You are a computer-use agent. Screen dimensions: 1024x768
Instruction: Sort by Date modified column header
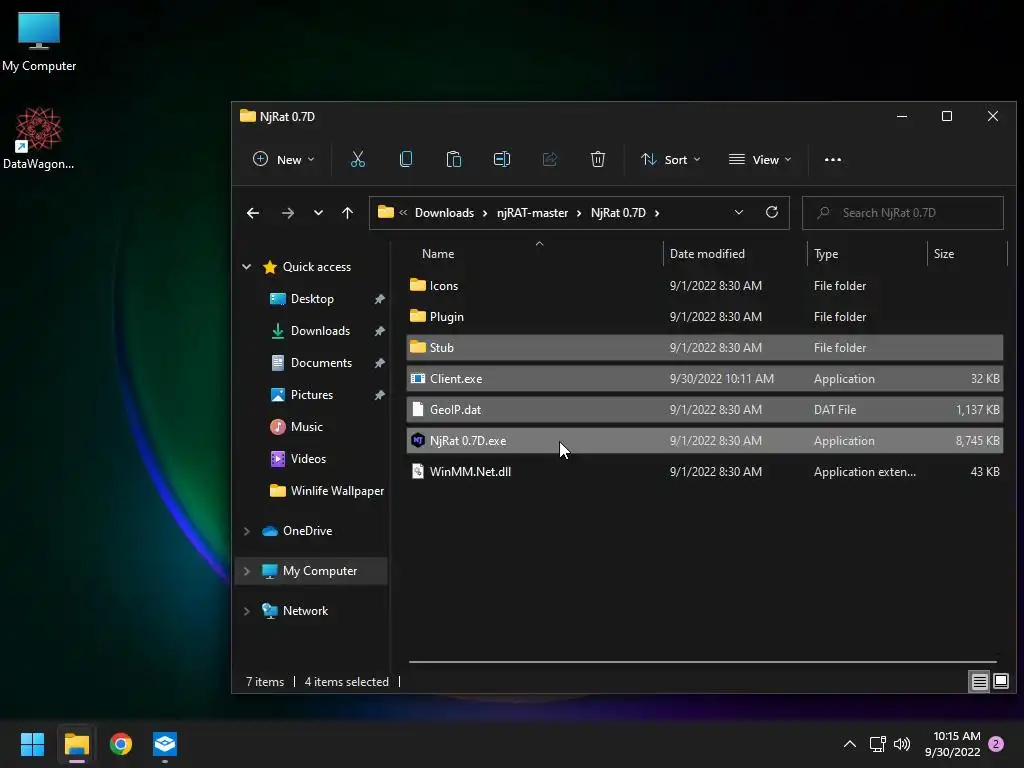(707, 253)
